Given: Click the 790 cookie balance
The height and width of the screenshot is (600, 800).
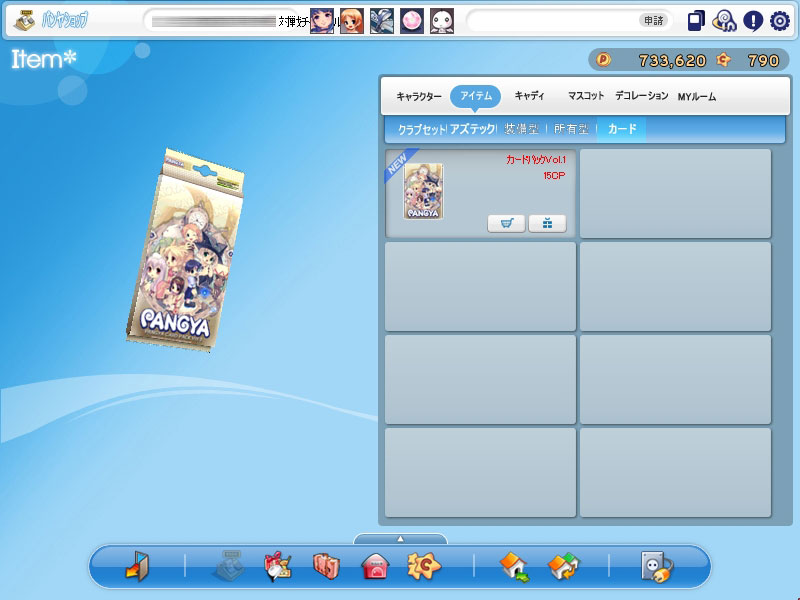Looking at the screenshot, I should coord(763,61).
